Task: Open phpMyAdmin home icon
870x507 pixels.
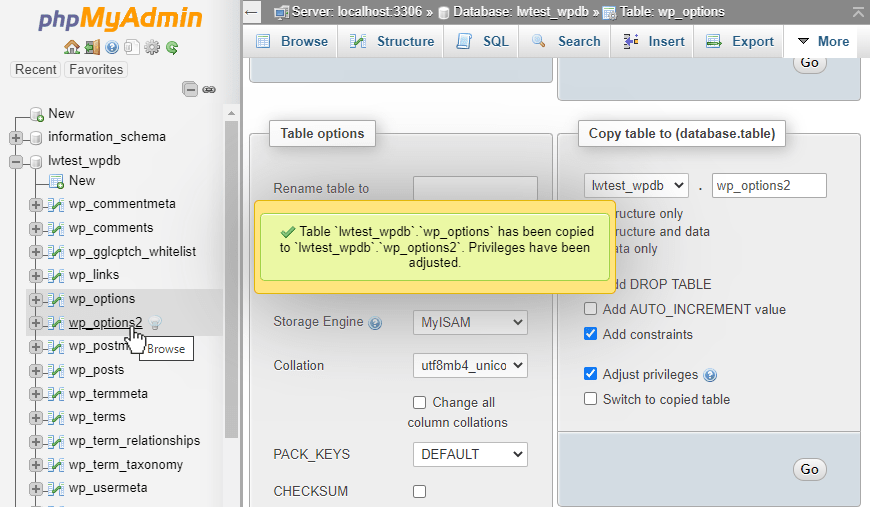Action: pyautogui.click(x=72, y=48)
